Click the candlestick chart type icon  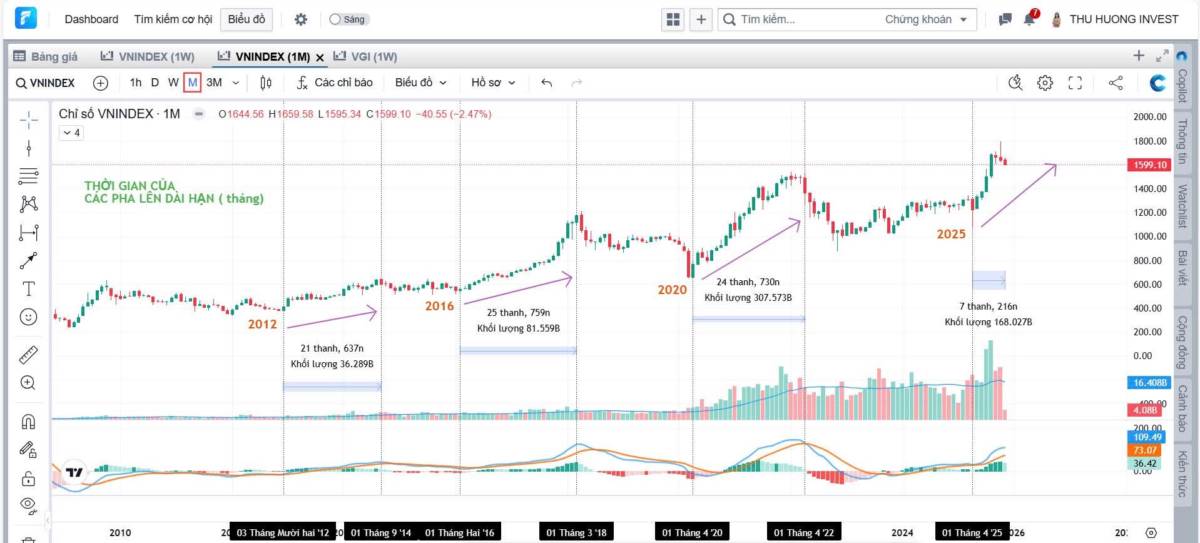266,83
